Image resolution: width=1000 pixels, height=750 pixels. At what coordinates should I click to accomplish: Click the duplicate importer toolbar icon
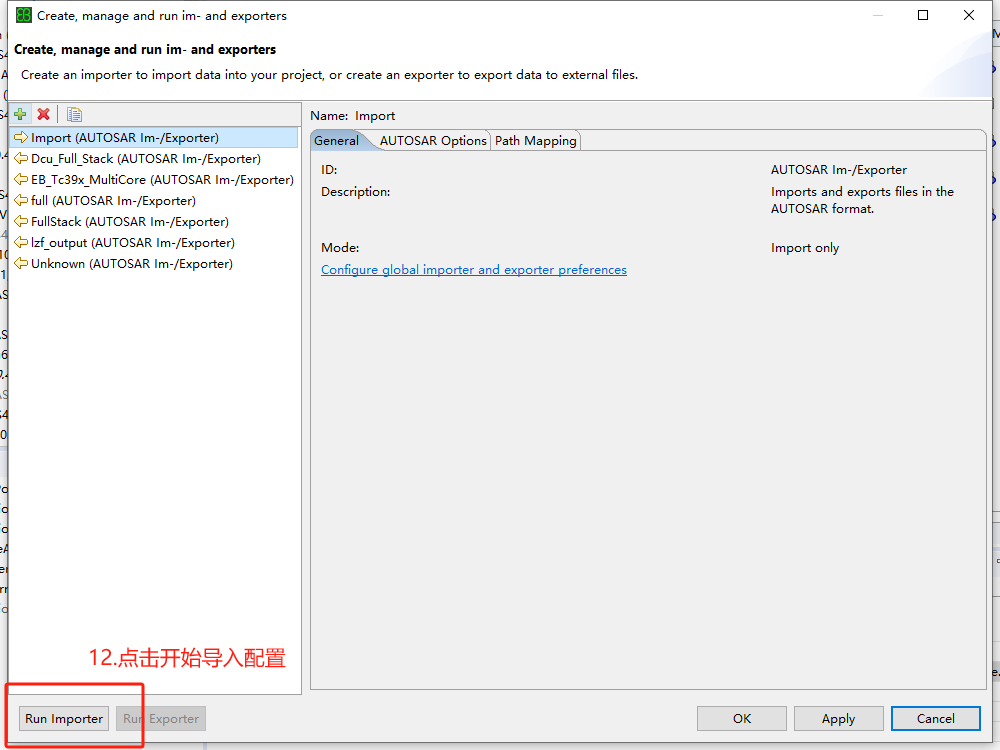pyautogui.click(x=74, y=115)
